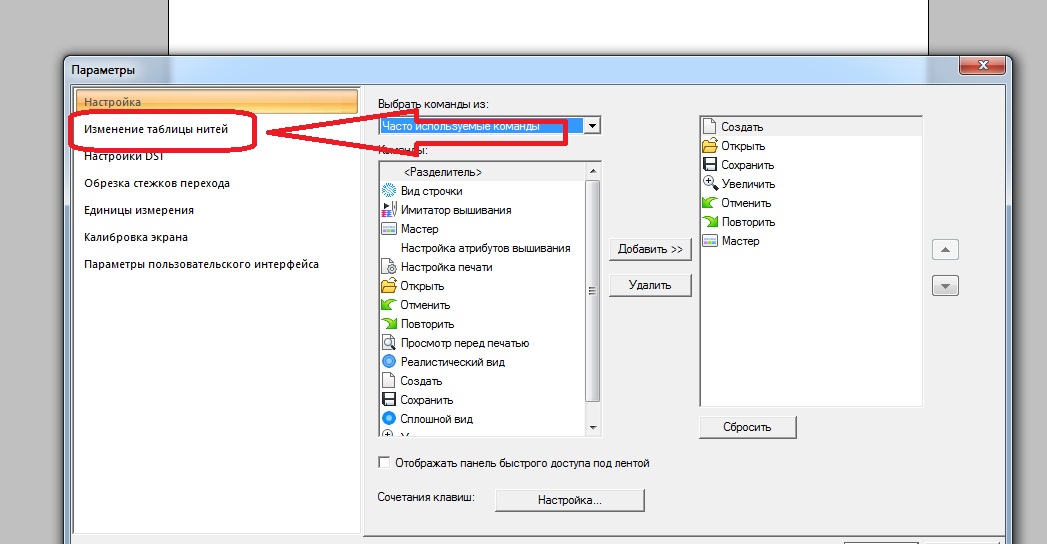Move selected command down with arrow button
This screenshot has height=544, width=1047.
[x=945, y=286]
